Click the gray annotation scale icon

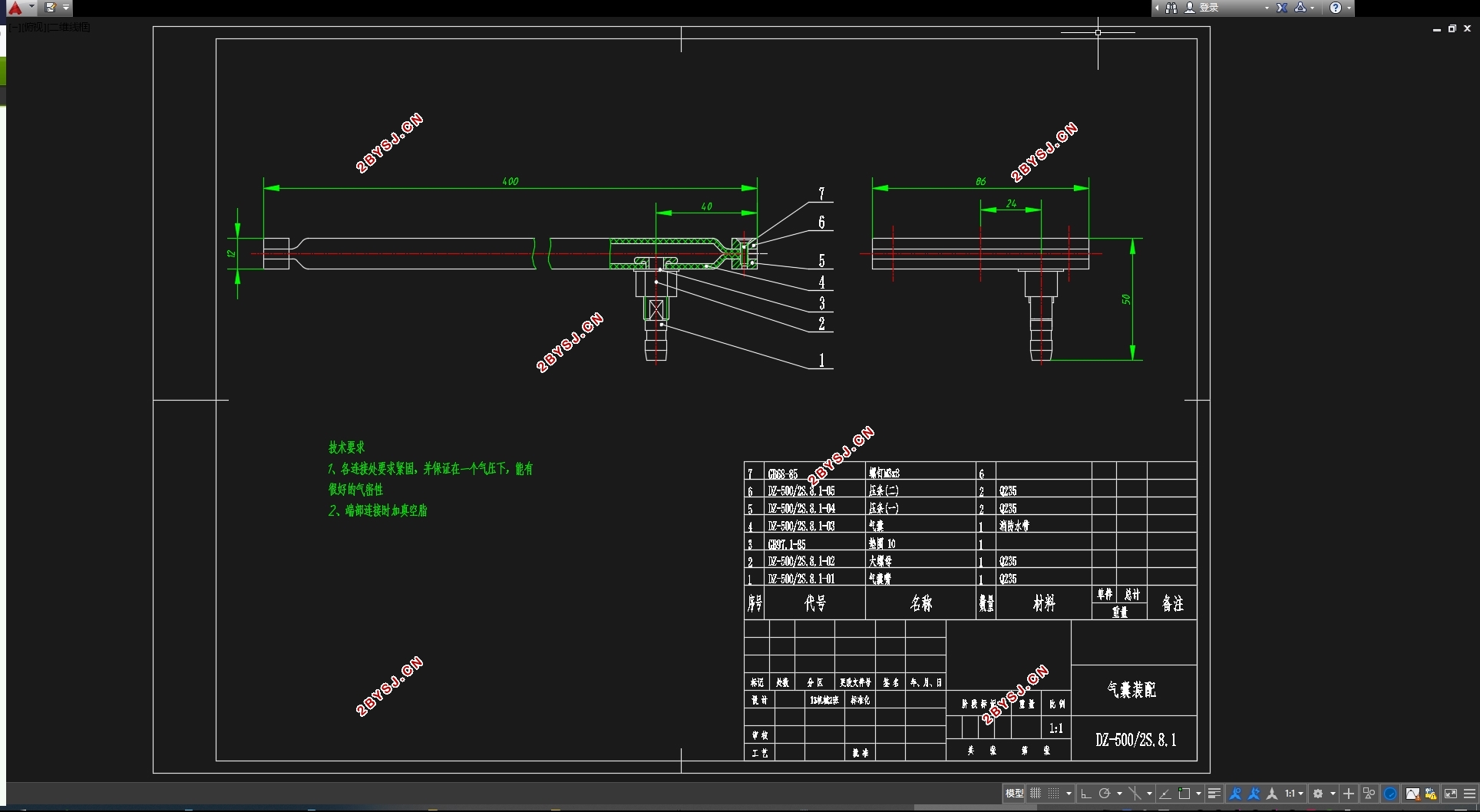click(1272, 793)
